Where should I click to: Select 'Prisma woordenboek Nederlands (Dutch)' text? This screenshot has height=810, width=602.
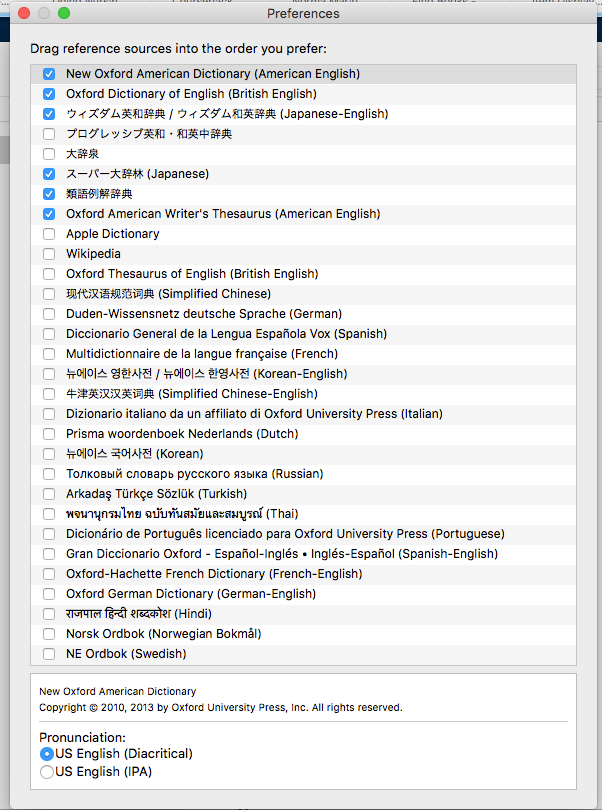182,434
